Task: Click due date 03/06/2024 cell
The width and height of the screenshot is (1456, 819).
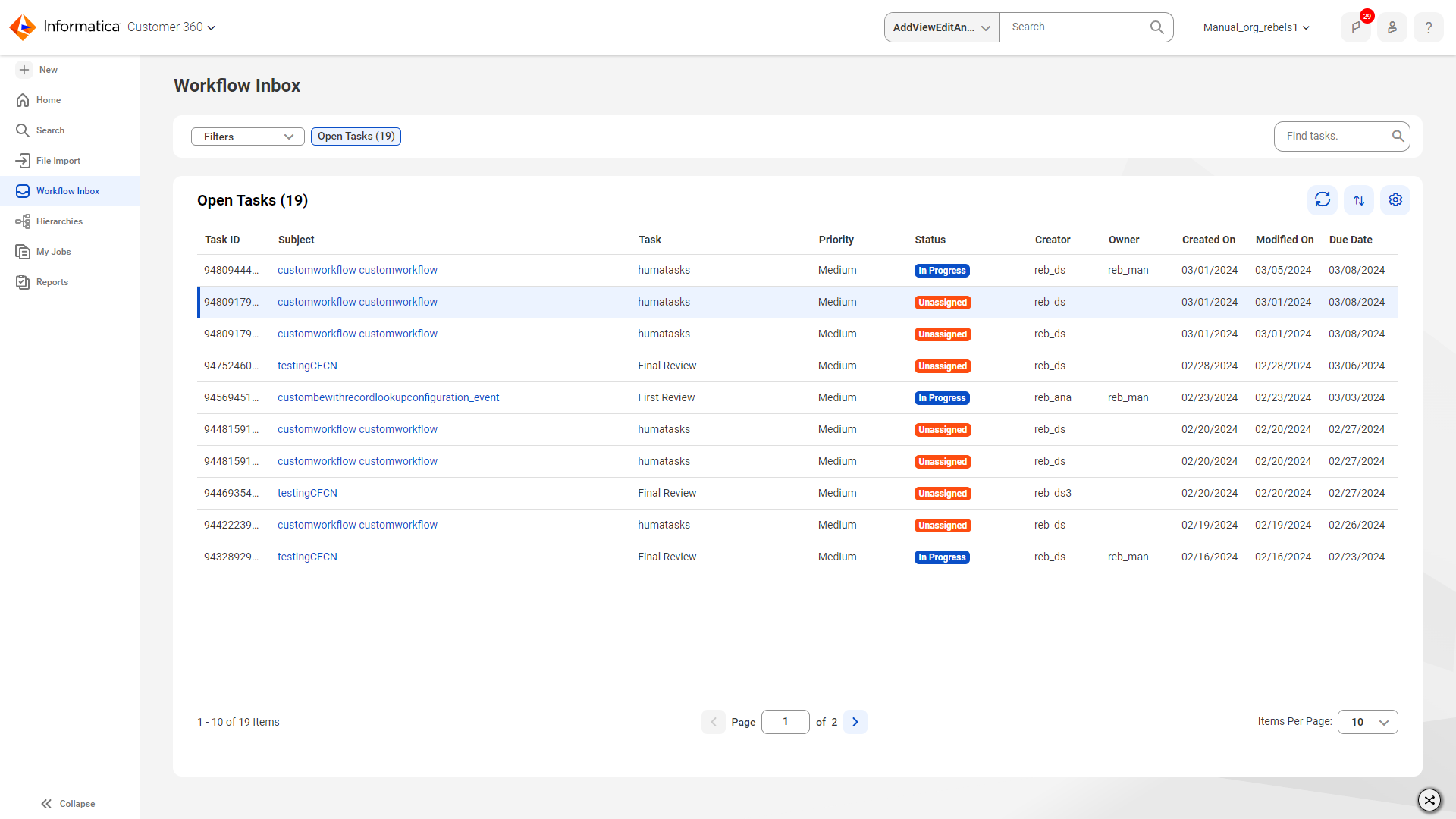Action: coord(1357,366)
